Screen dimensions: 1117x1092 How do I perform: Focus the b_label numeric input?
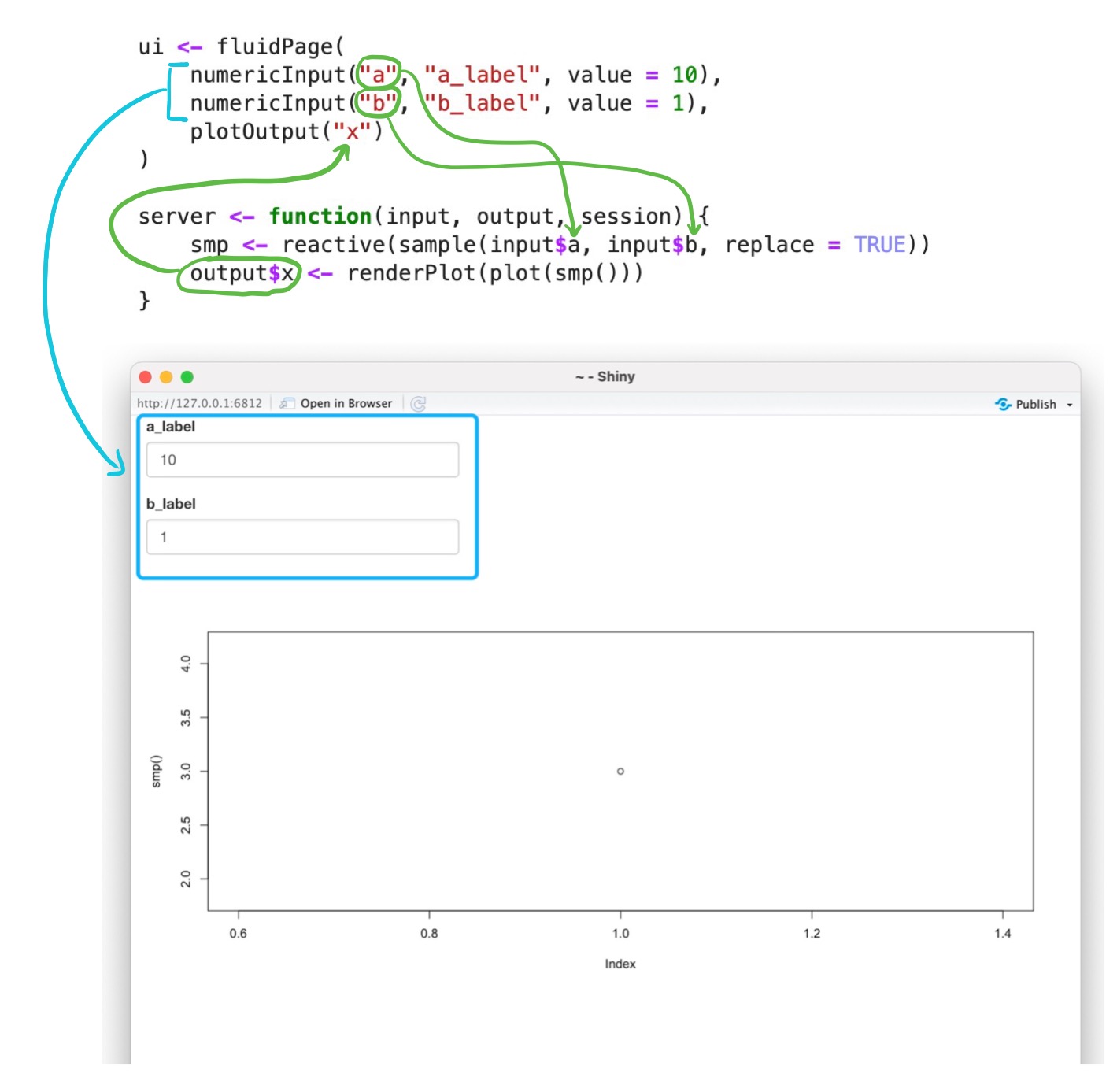302,537
